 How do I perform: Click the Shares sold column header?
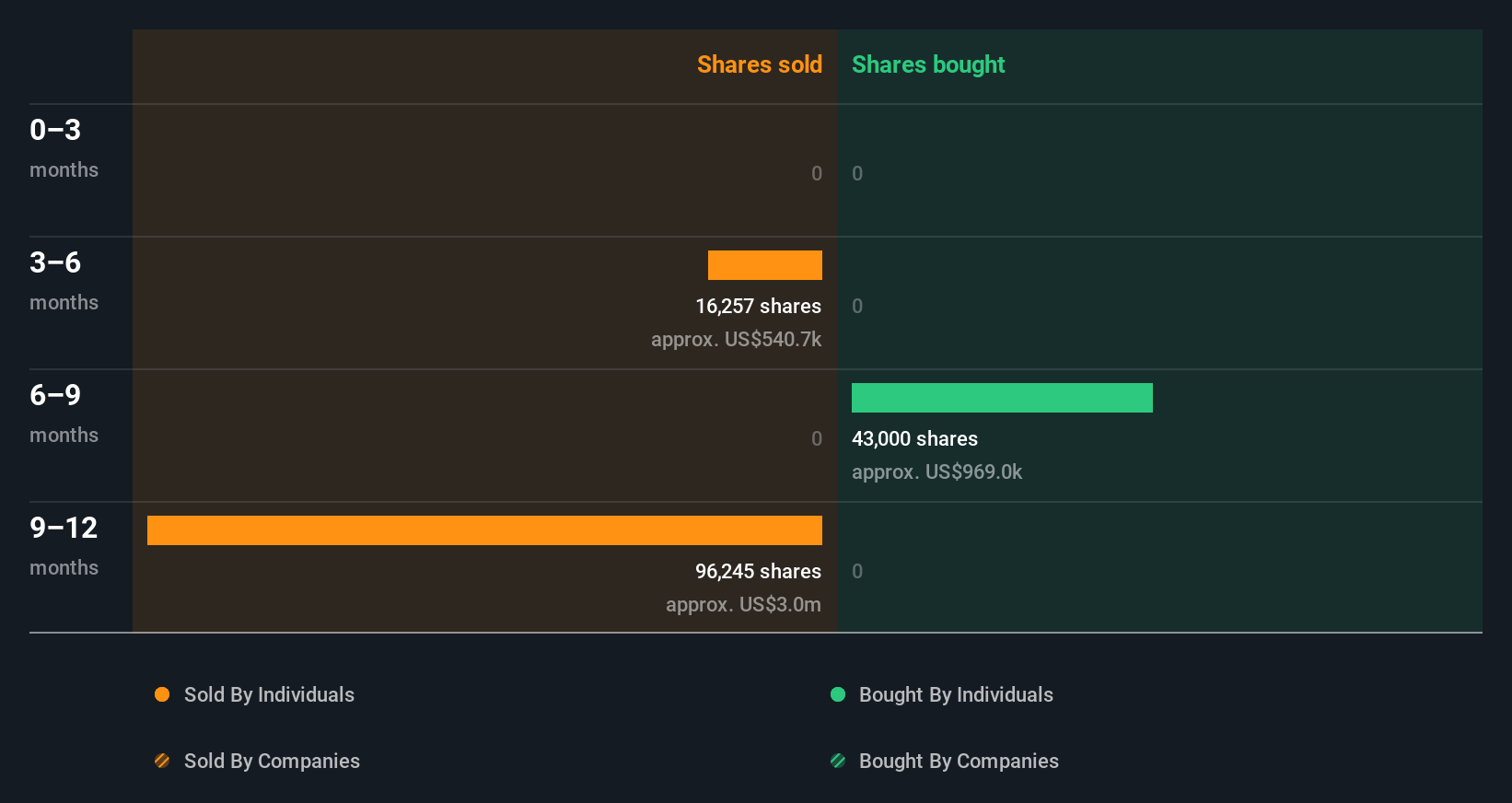(760, 64)
